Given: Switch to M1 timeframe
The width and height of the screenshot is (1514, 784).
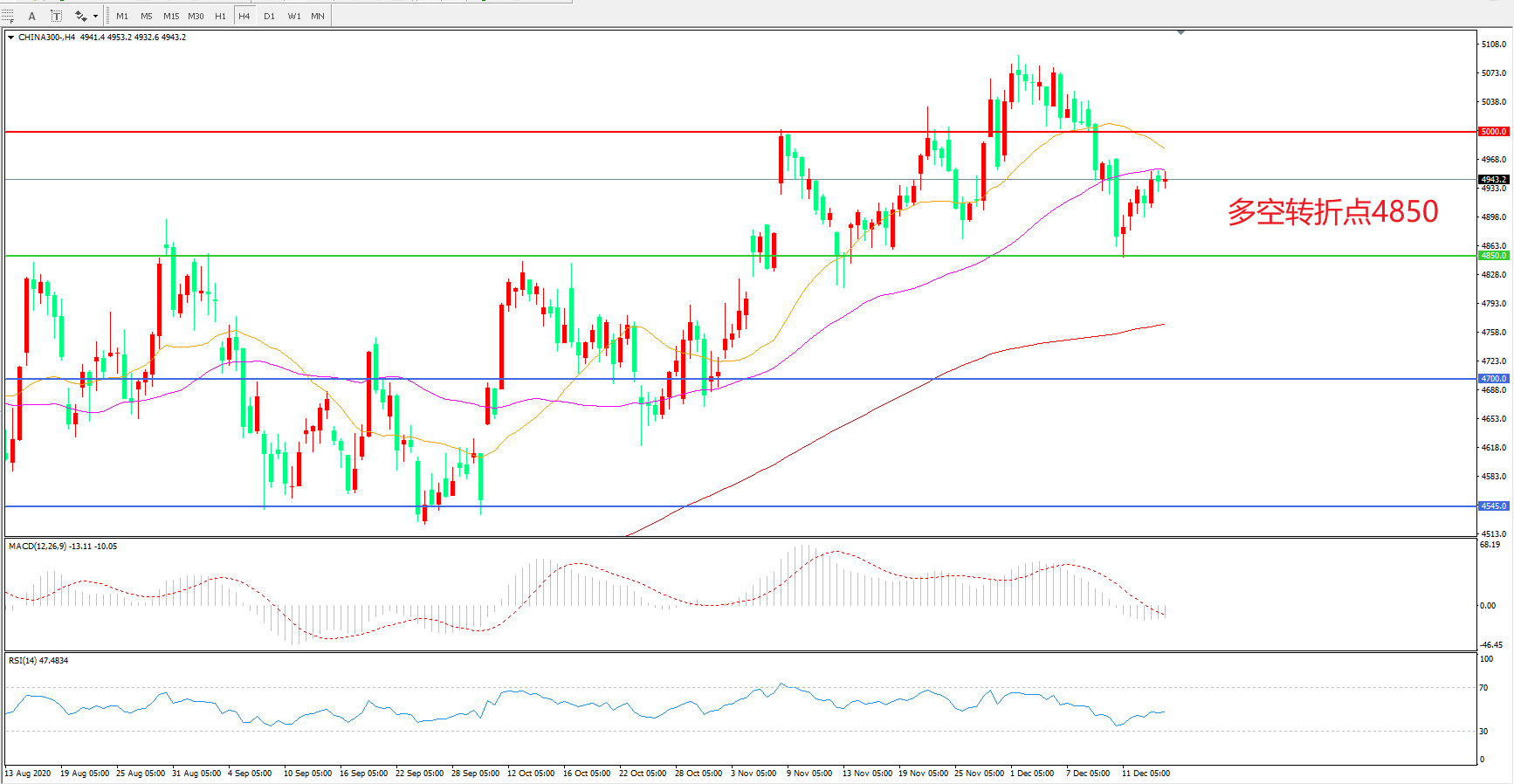Looking at the screenshot, I should [122, 16].
